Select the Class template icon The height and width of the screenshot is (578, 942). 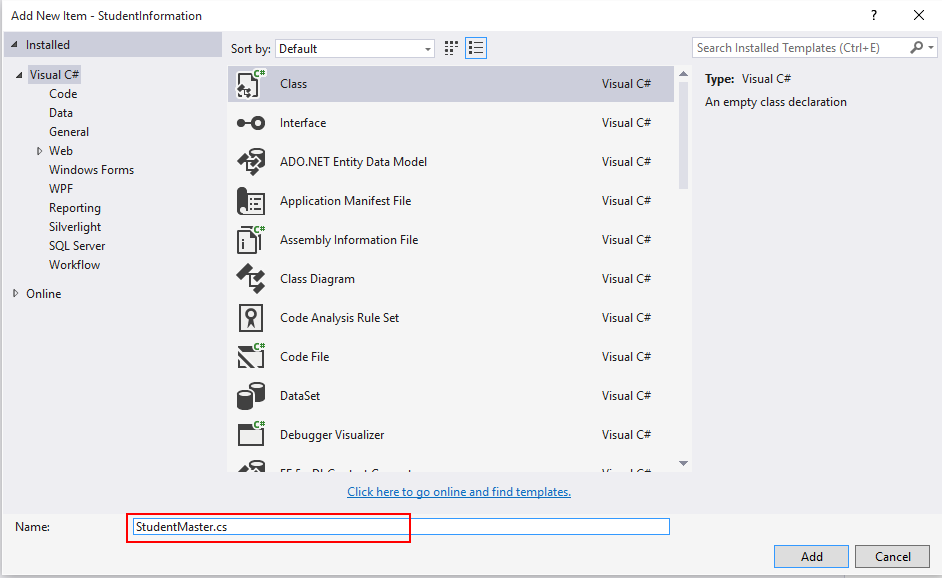250,84
